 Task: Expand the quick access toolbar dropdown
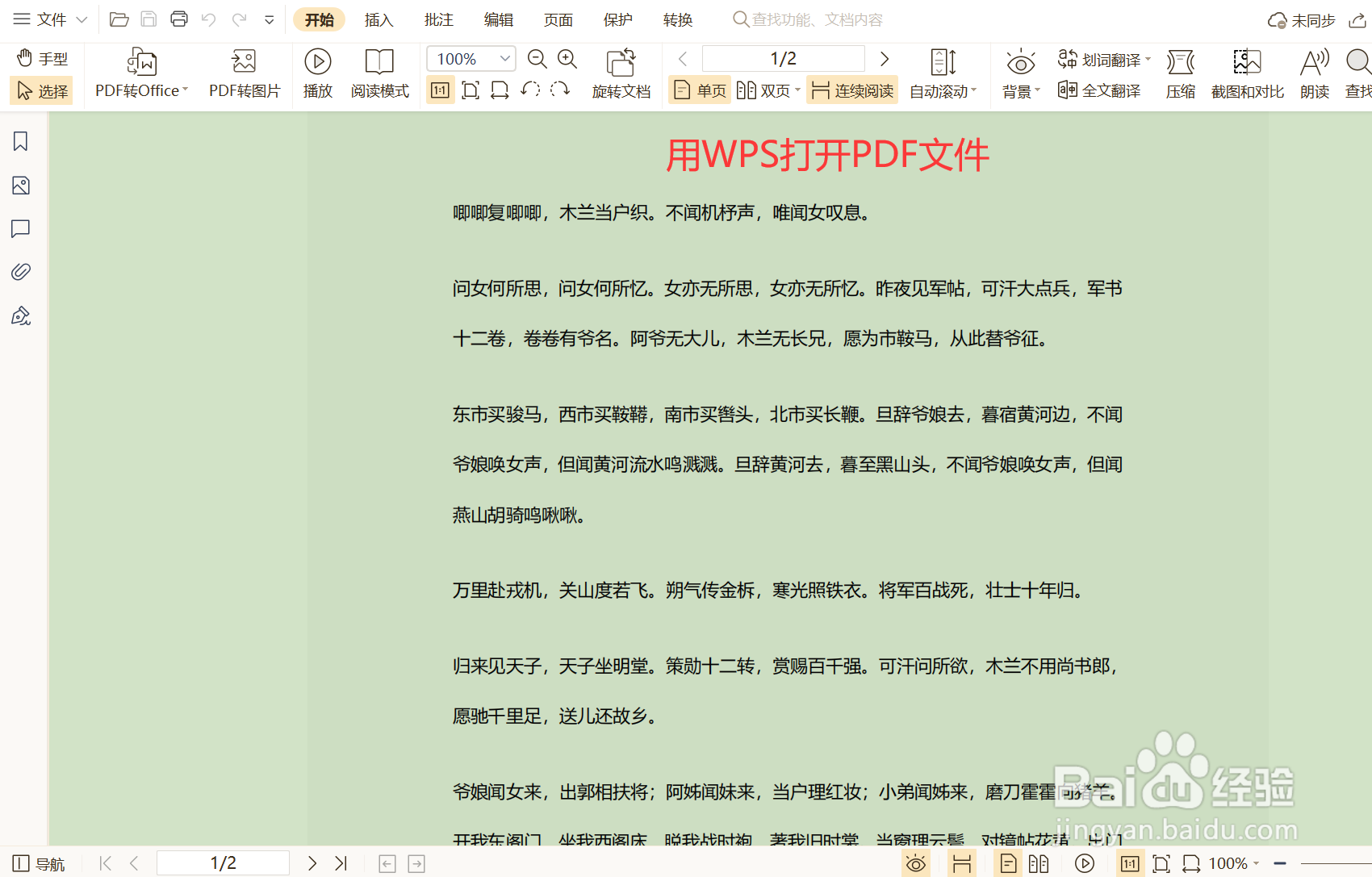click(270, 20)
